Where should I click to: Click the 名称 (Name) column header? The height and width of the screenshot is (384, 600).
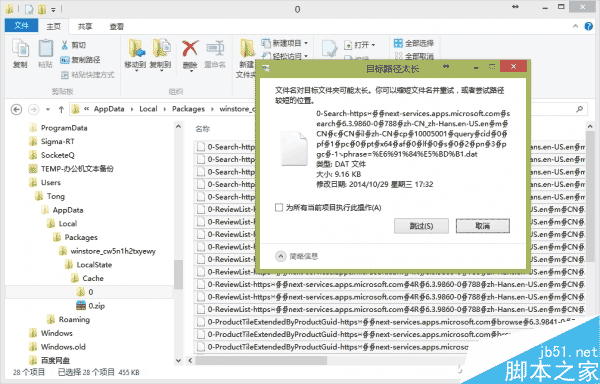(203, 129)
